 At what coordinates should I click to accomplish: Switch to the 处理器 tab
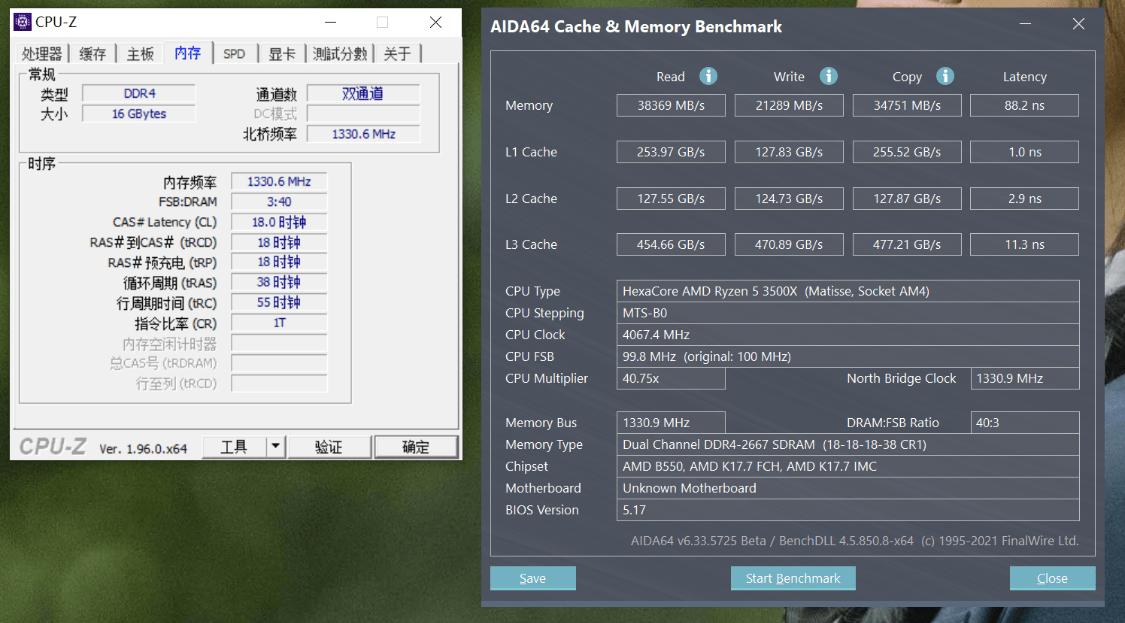point(41,54)
